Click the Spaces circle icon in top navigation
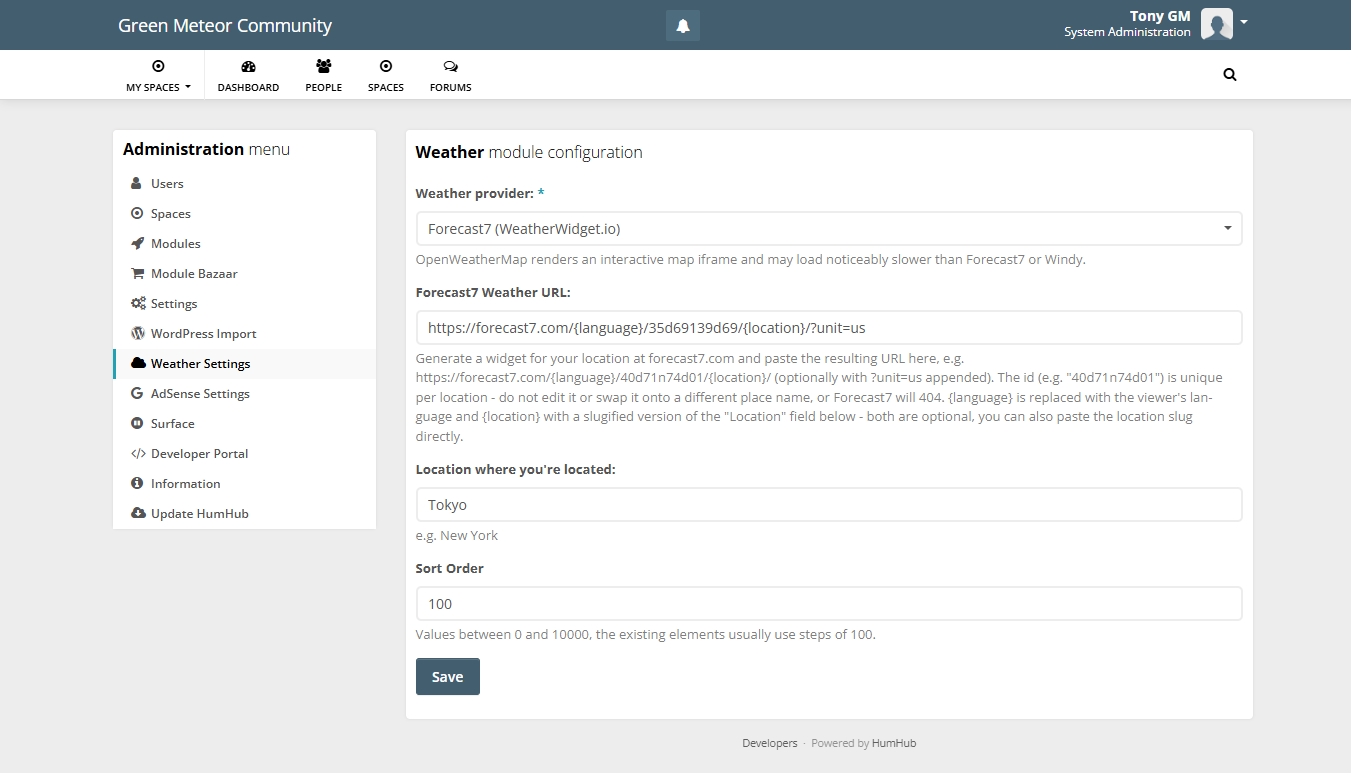This screenshot has height=773, width=1351. (386, 66)
